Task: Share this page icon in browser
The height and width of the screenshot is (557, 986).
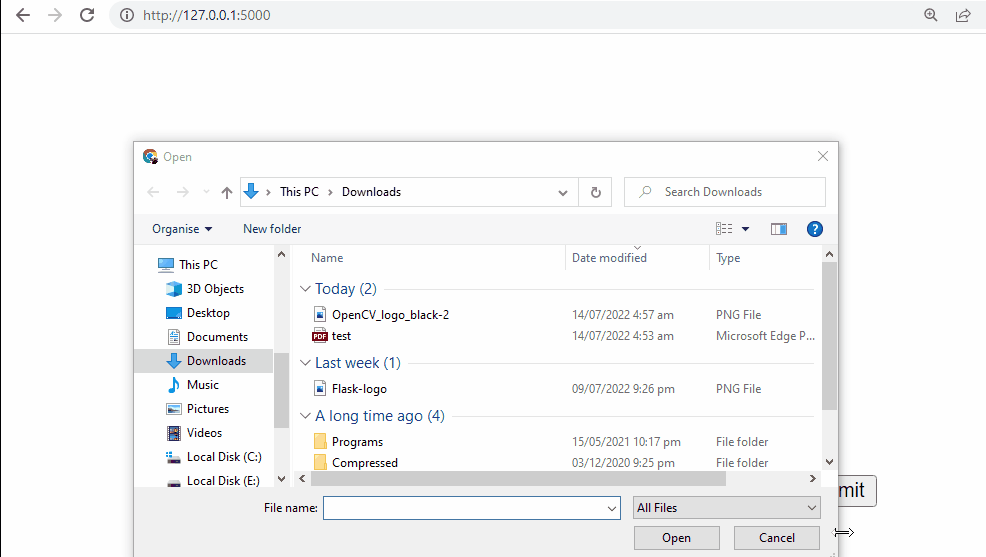Action: point(963,15)
